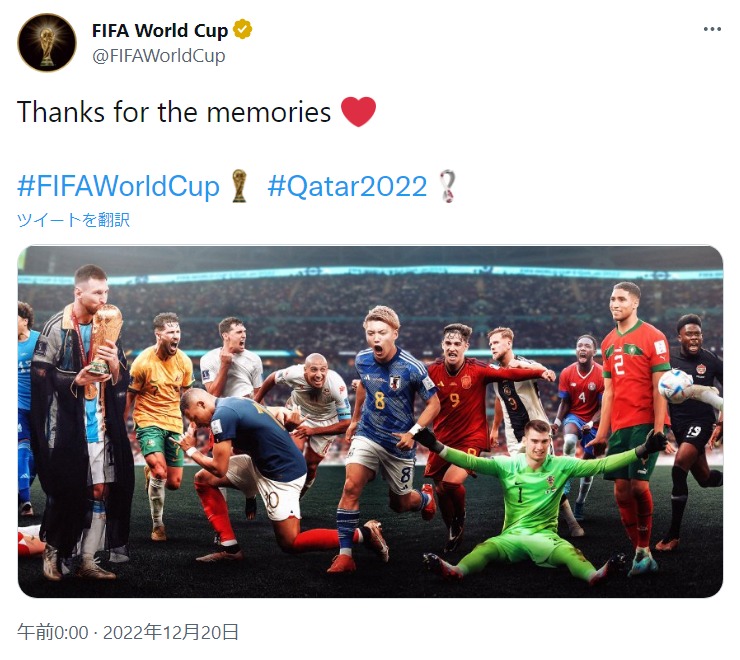This screenshot has width=740, height=660.
Task: Open the @FIFAWorldCup handle
Action: (x=159, y=56)
